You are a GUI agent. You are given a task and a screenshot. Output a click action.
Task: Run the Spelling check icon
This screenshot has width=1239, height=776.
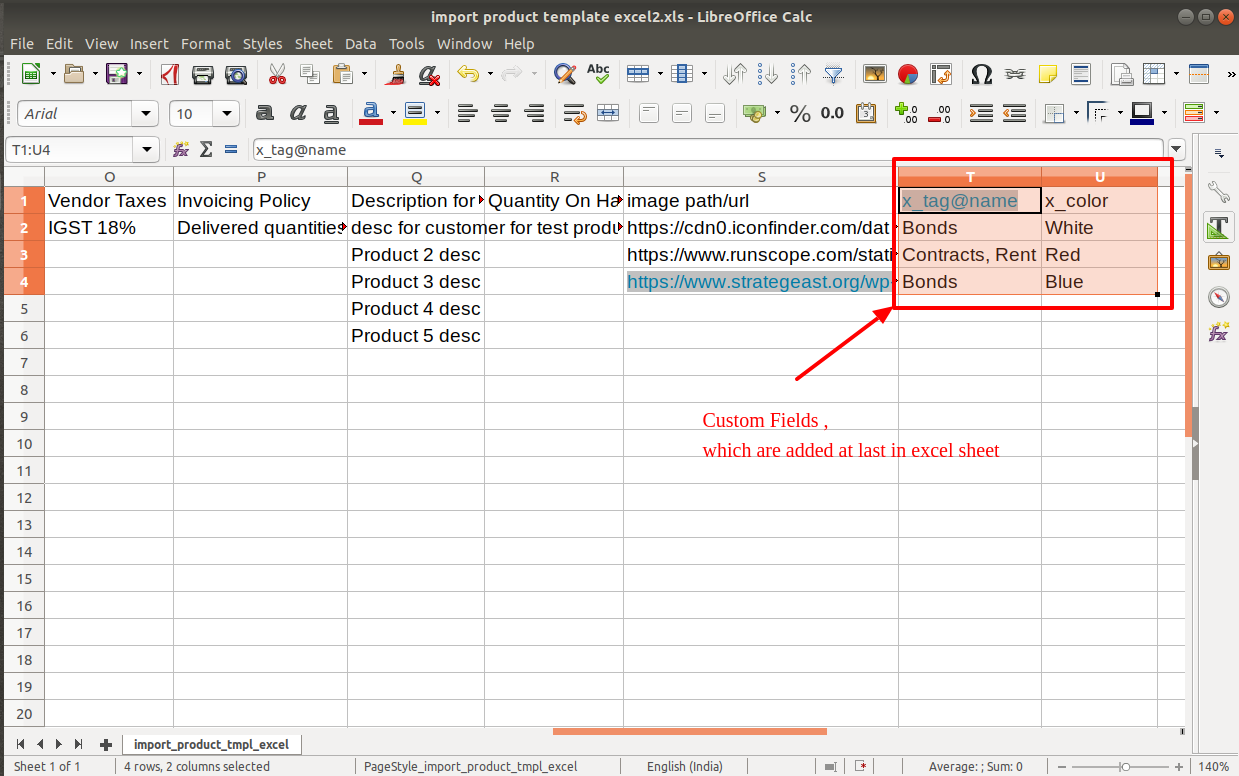[598, 74]
